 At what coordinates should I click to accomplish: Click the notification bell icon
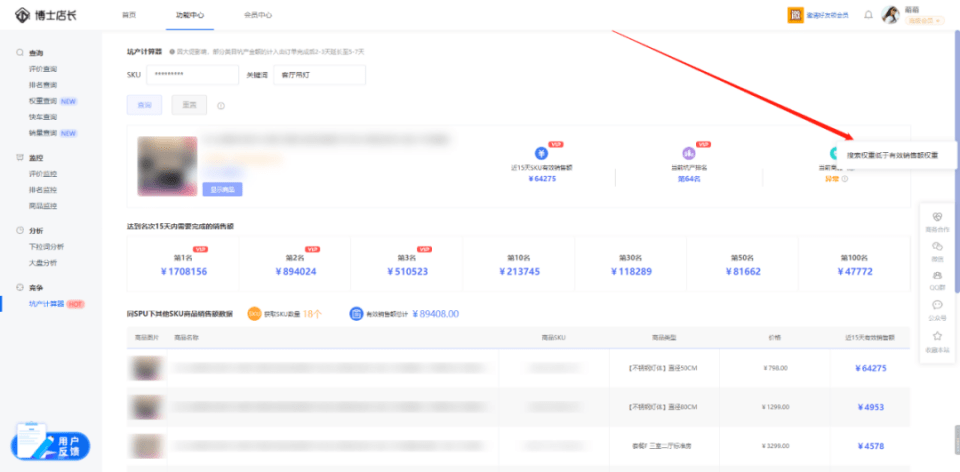tap(868, 15)
